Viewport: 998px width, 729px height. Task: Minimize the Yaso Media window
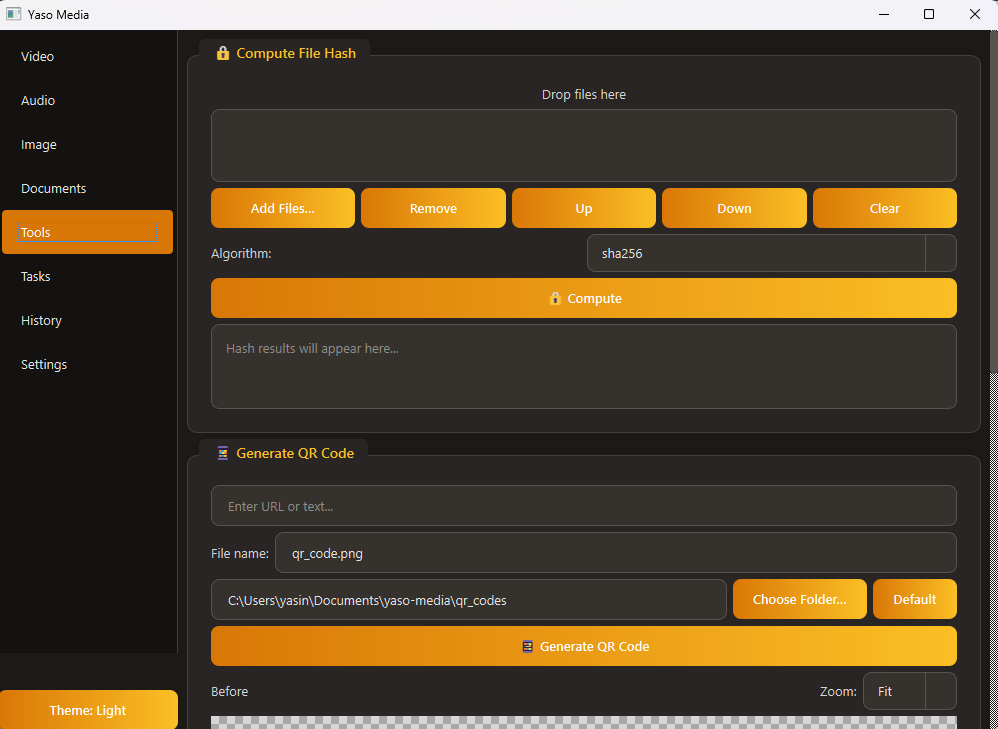(x=883, y=14)
